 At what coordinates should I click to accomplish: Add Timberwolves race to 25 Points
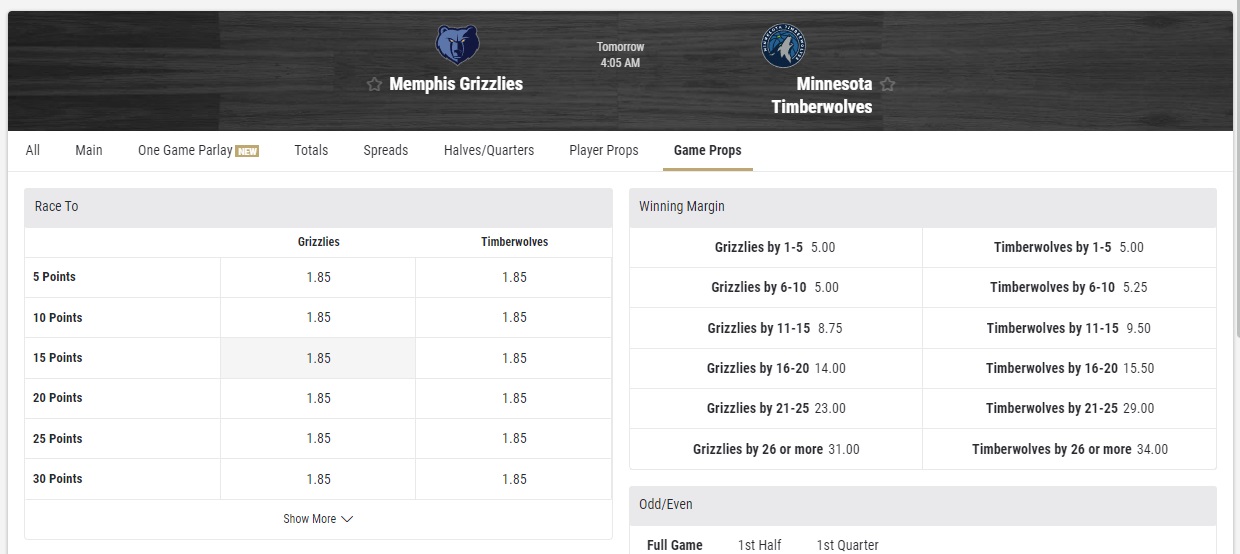point(514,438)
